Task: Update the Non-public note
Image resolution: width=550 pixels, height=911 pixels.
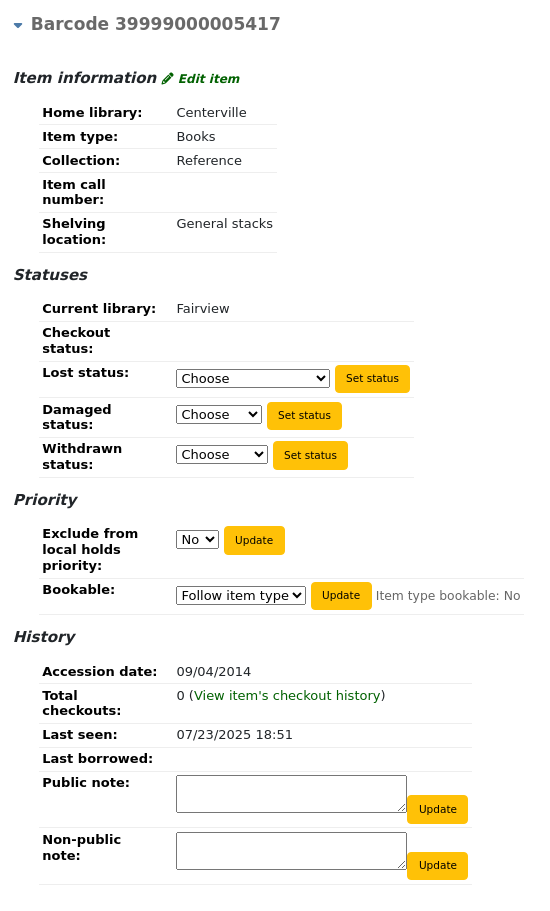Action: tap(437, 866)
